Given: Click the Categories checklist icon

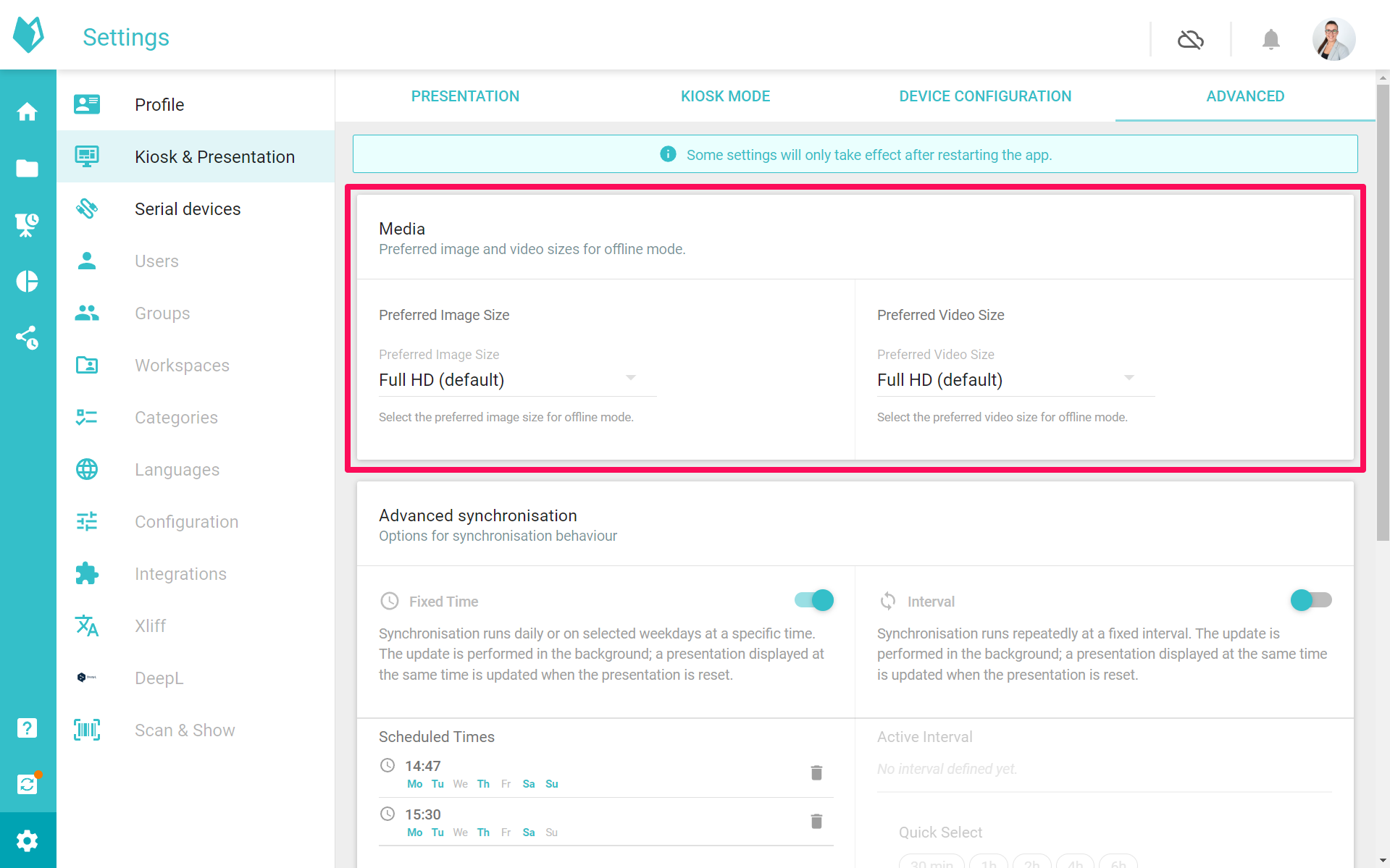Looking at the screenshot, I should pyautogui.click(x=87, y=417).
